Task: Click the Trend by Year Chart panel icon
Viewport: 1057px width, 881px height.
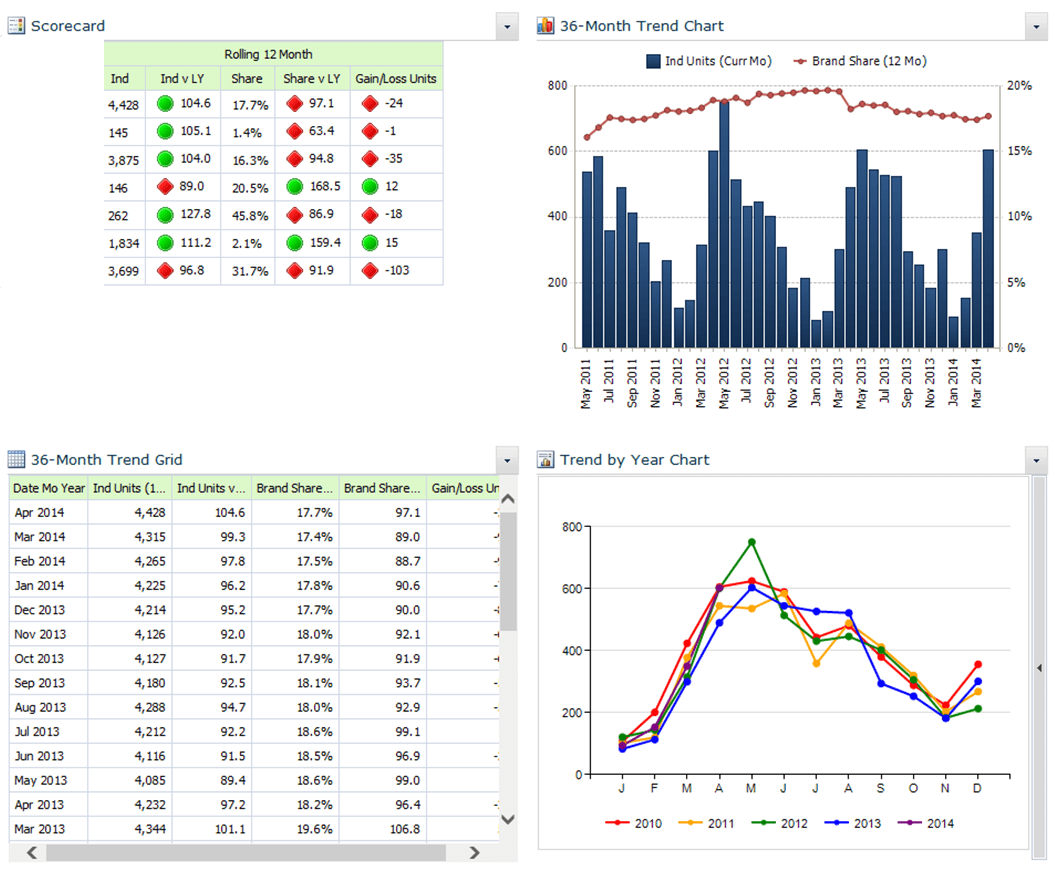Action: [x=546, y=459]
